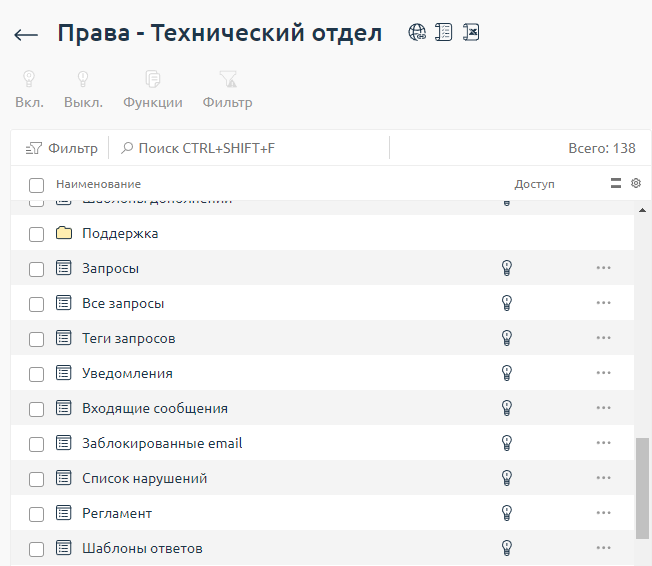
Task: Click the globe icon beside the page title
Action: point(417,32)
